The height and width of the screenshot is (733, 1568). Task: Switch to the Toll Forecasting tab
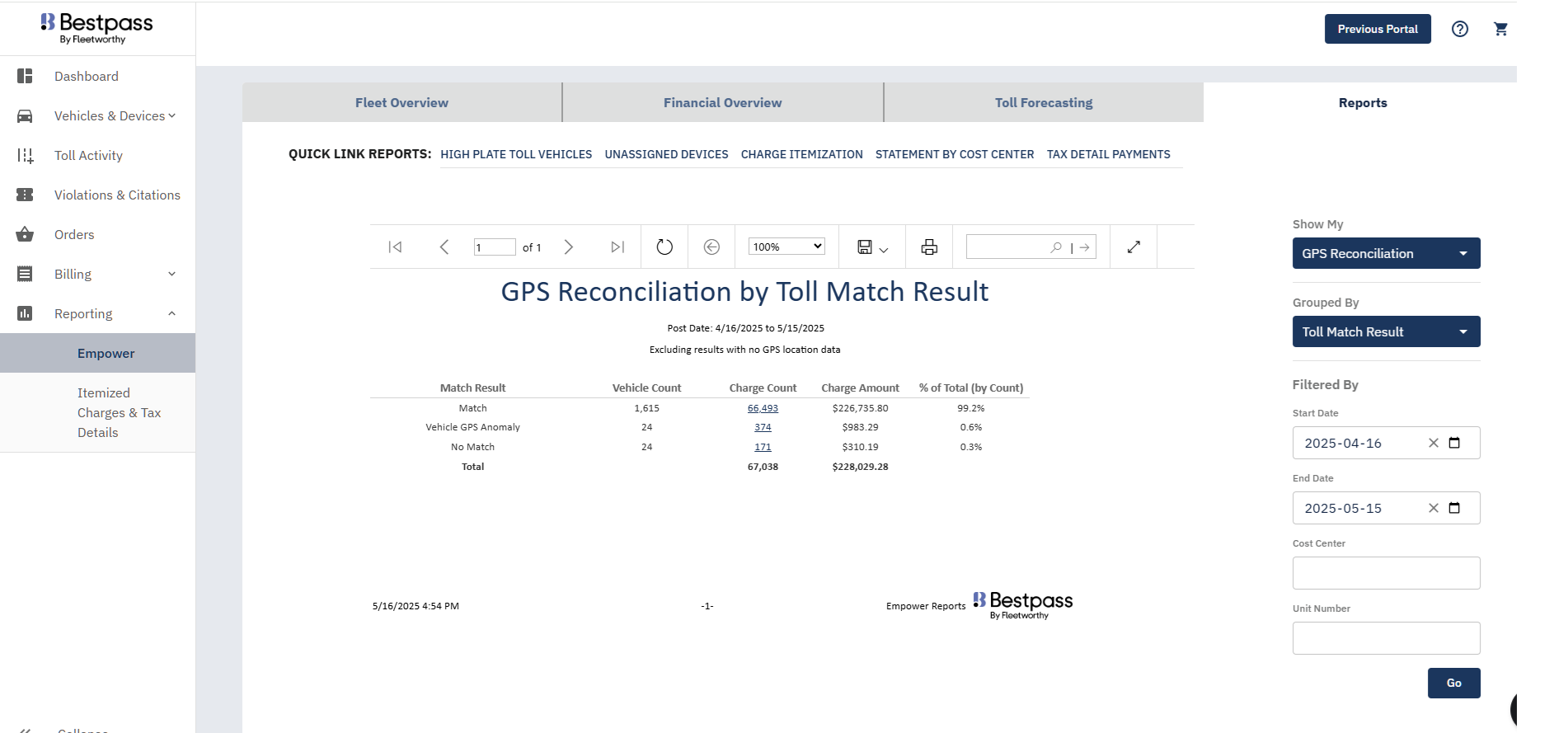coord(1043,103)
